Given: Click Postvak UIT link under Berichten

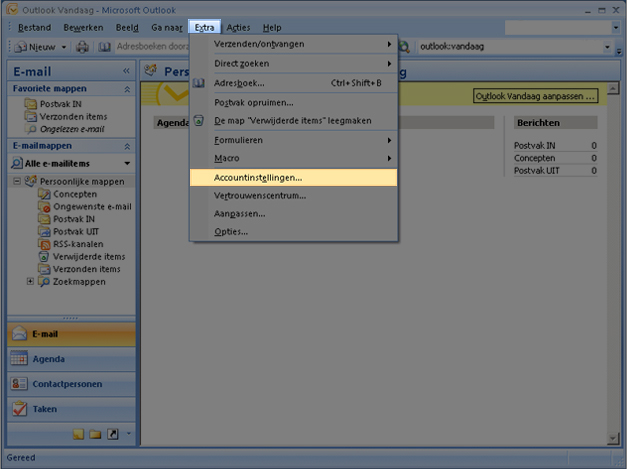Looking at the screenshot, I should coord(537,170).
